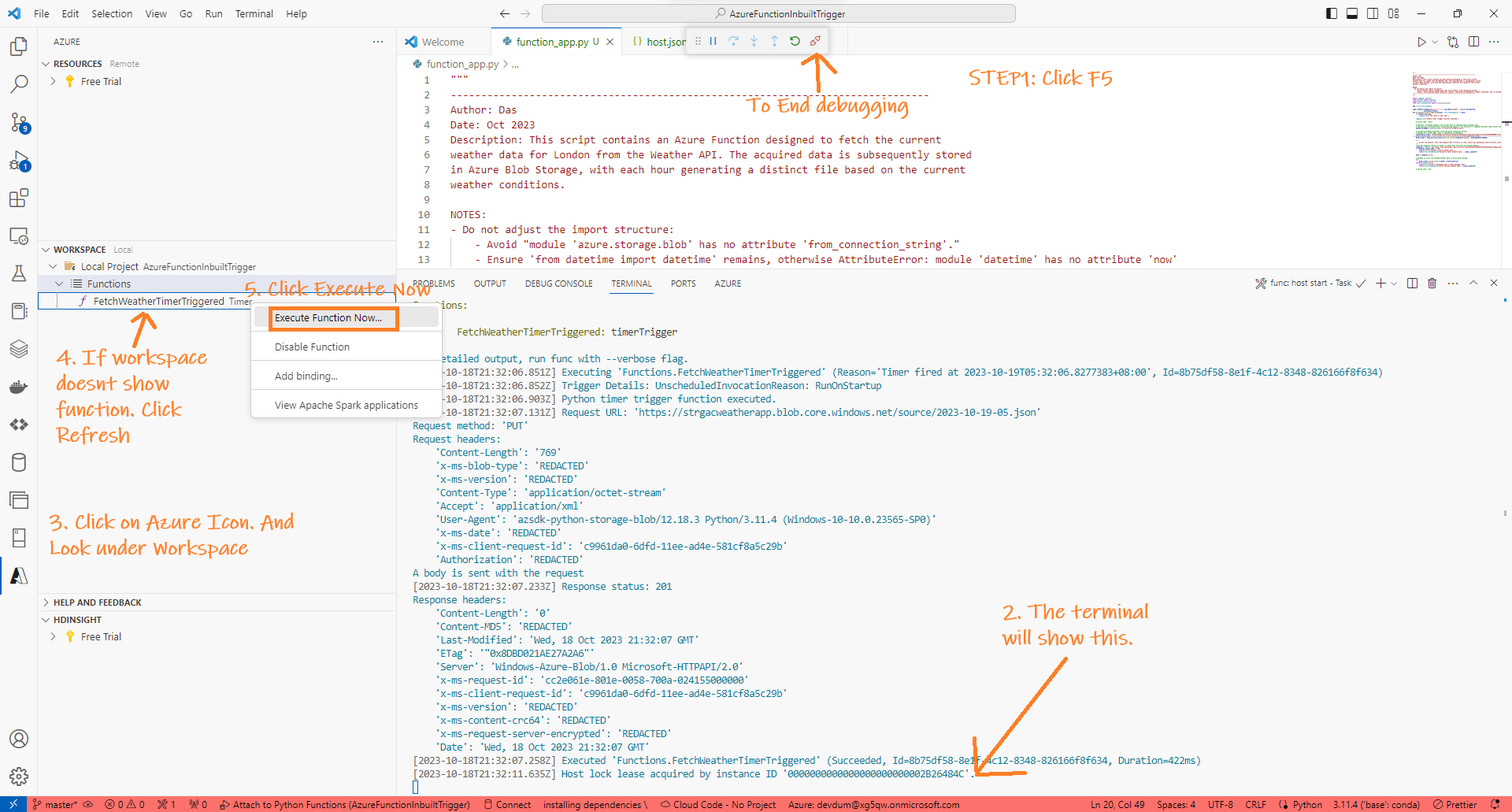This screenshot has height=812, width=1512.
Task: Maximize the terminal panel size
Action: coord(1473,283)
